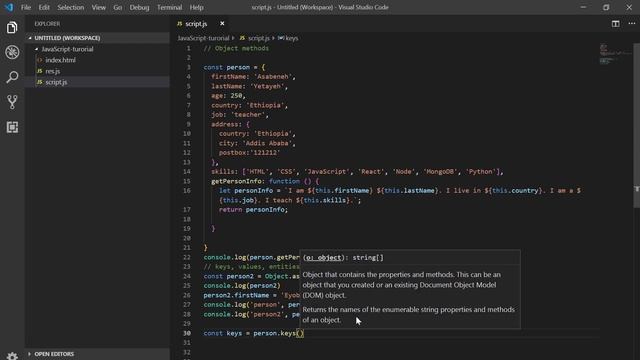Collapse the JavaScript-turorial folder
This screenshot has height=360, width=640.
[x=97, y=49]
